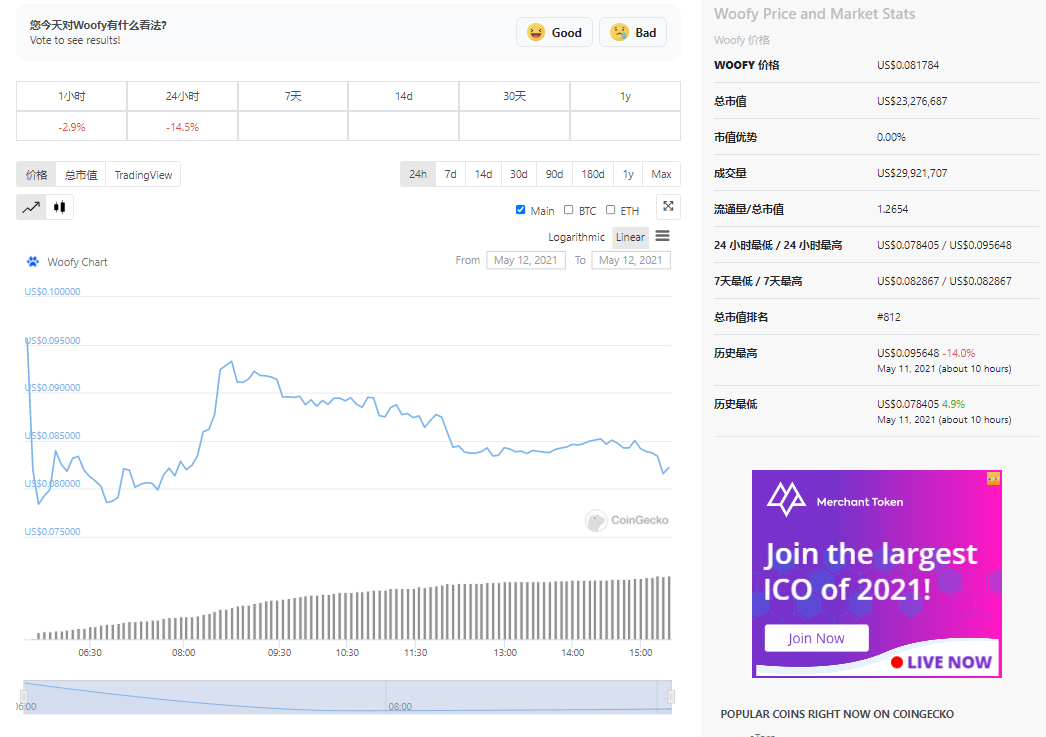The image size is (1046, 737).
Task: Expand the chart to fullscreen
Action: click(668, 207)
